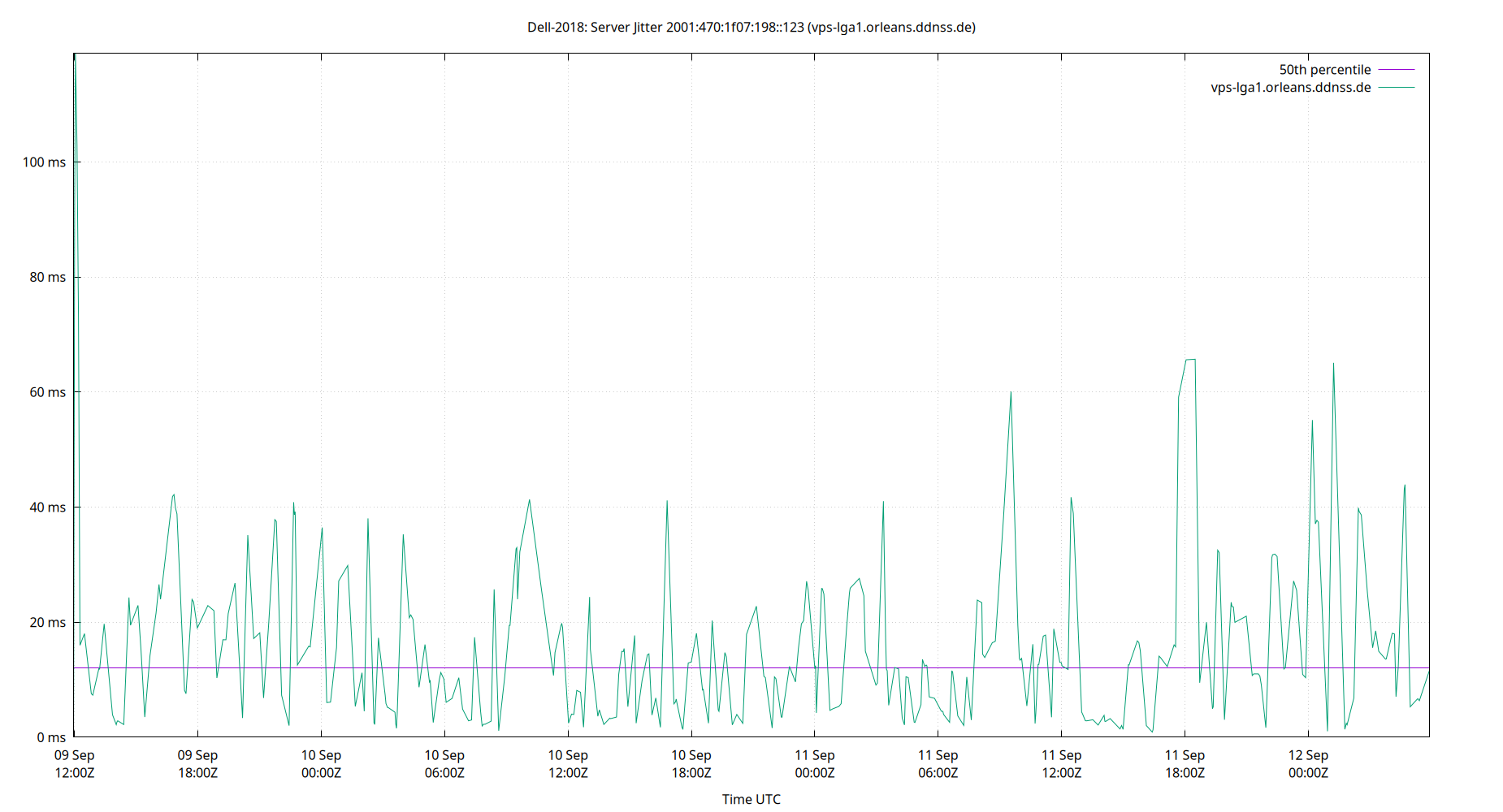Image resolution: width=1503 pixels, height=812 pixels.
Task: Select the 50th percentile legend entry
Action: click(1324, 69)
